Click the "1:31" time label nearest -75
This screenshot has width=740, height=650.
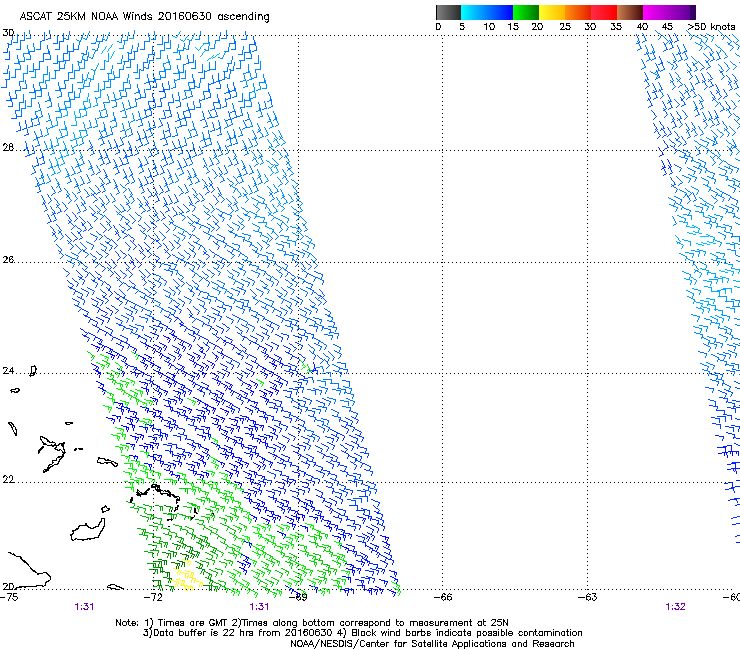84,607
